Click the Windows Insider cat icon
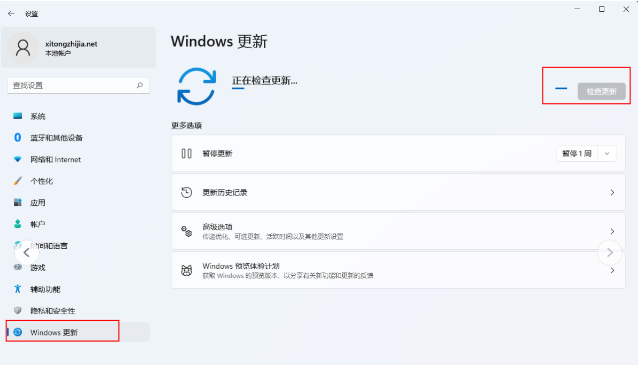 (x=186, y=270)
